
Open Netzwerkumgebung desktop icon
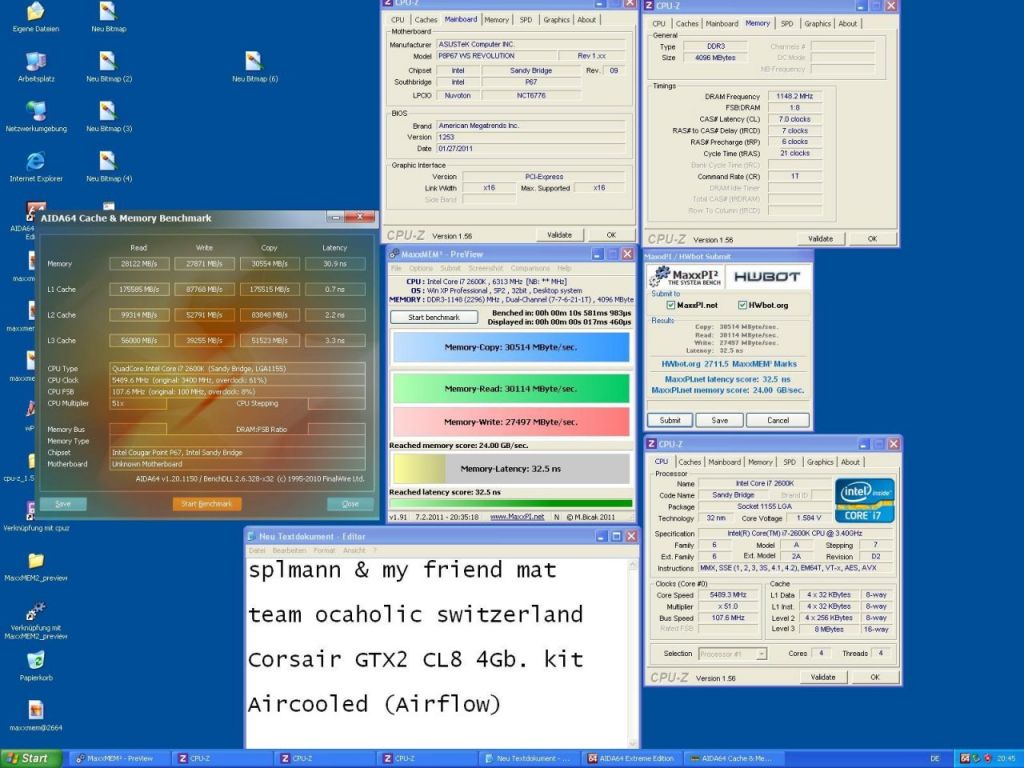36,116
